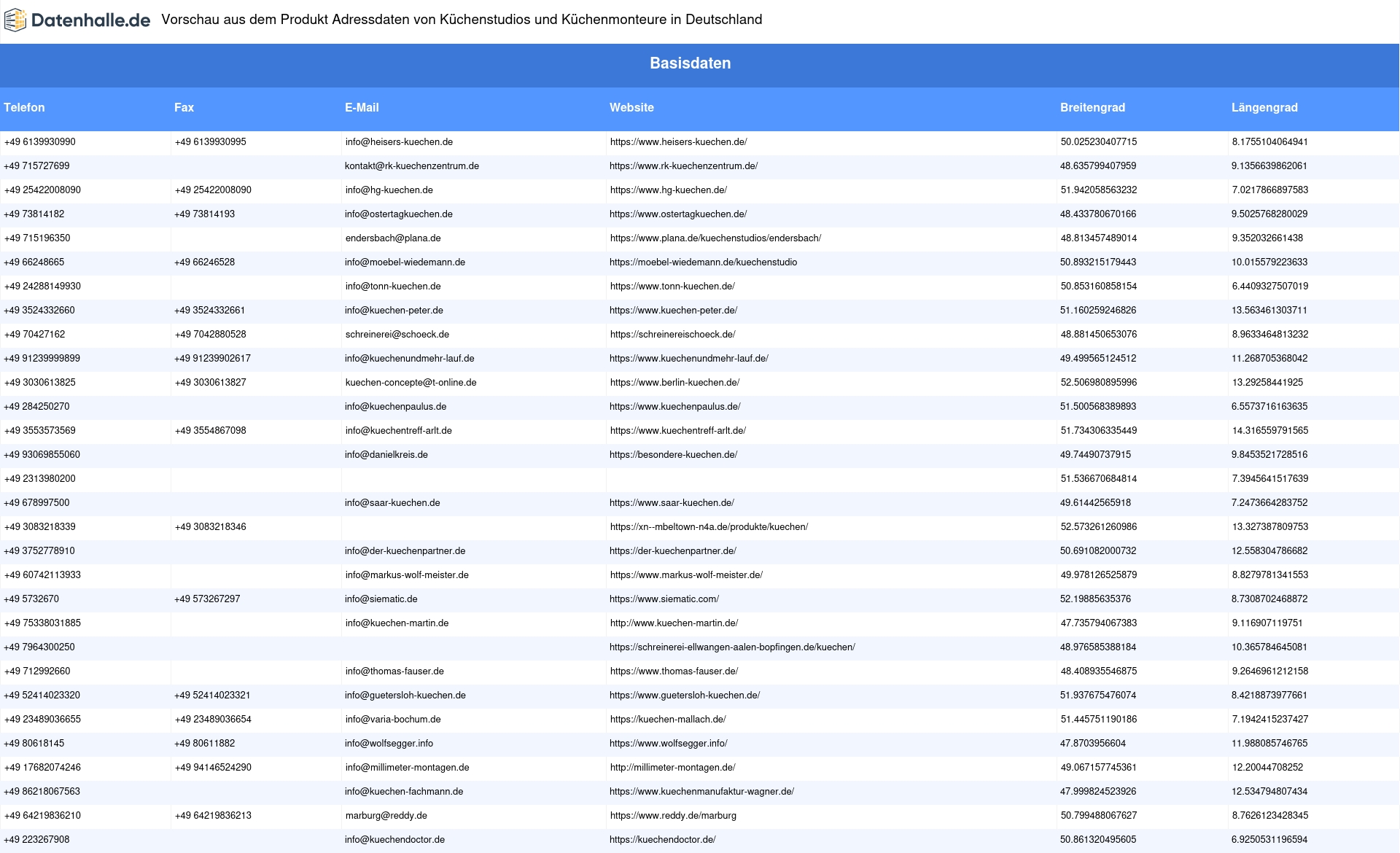
Task: Open https://besondere-kuechen.de/ link
Action: (673, 455)
